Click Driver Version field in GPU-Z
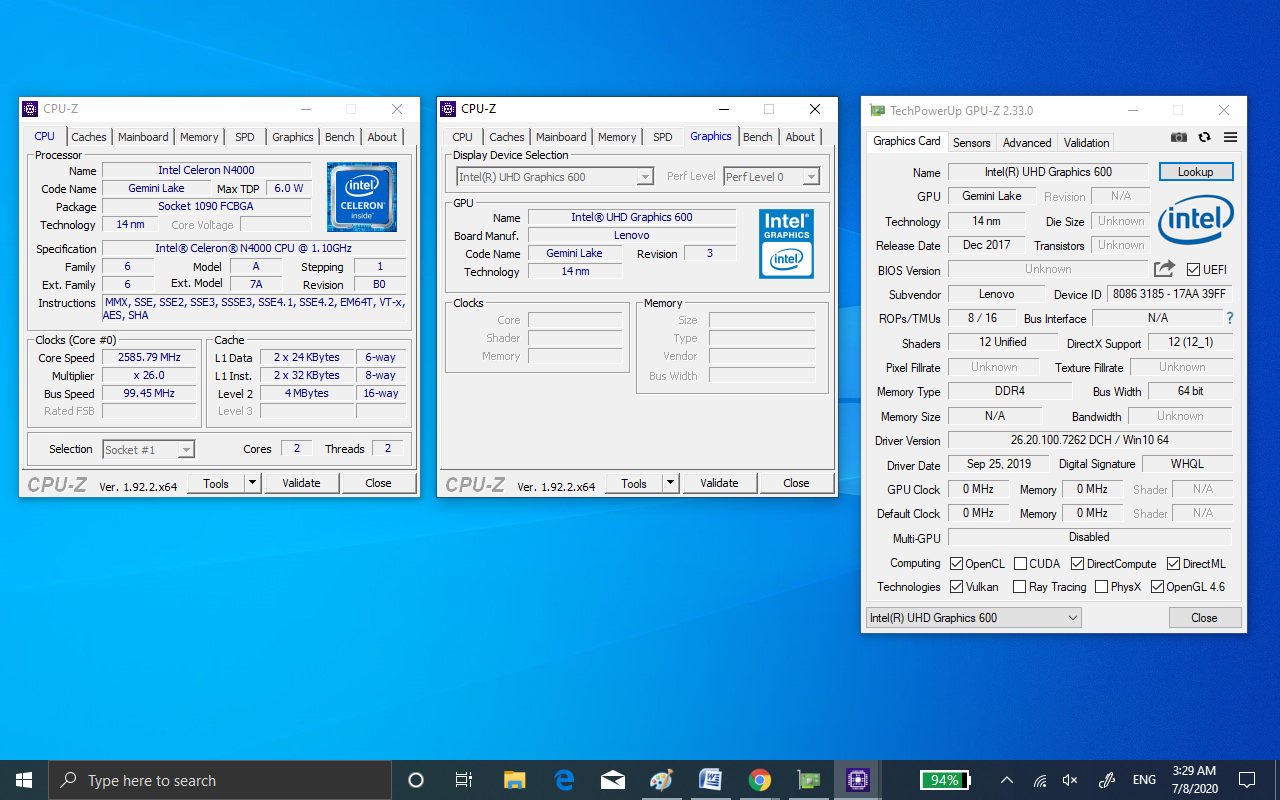This screenshot has height=800, width=1280. coord(1090,440)
